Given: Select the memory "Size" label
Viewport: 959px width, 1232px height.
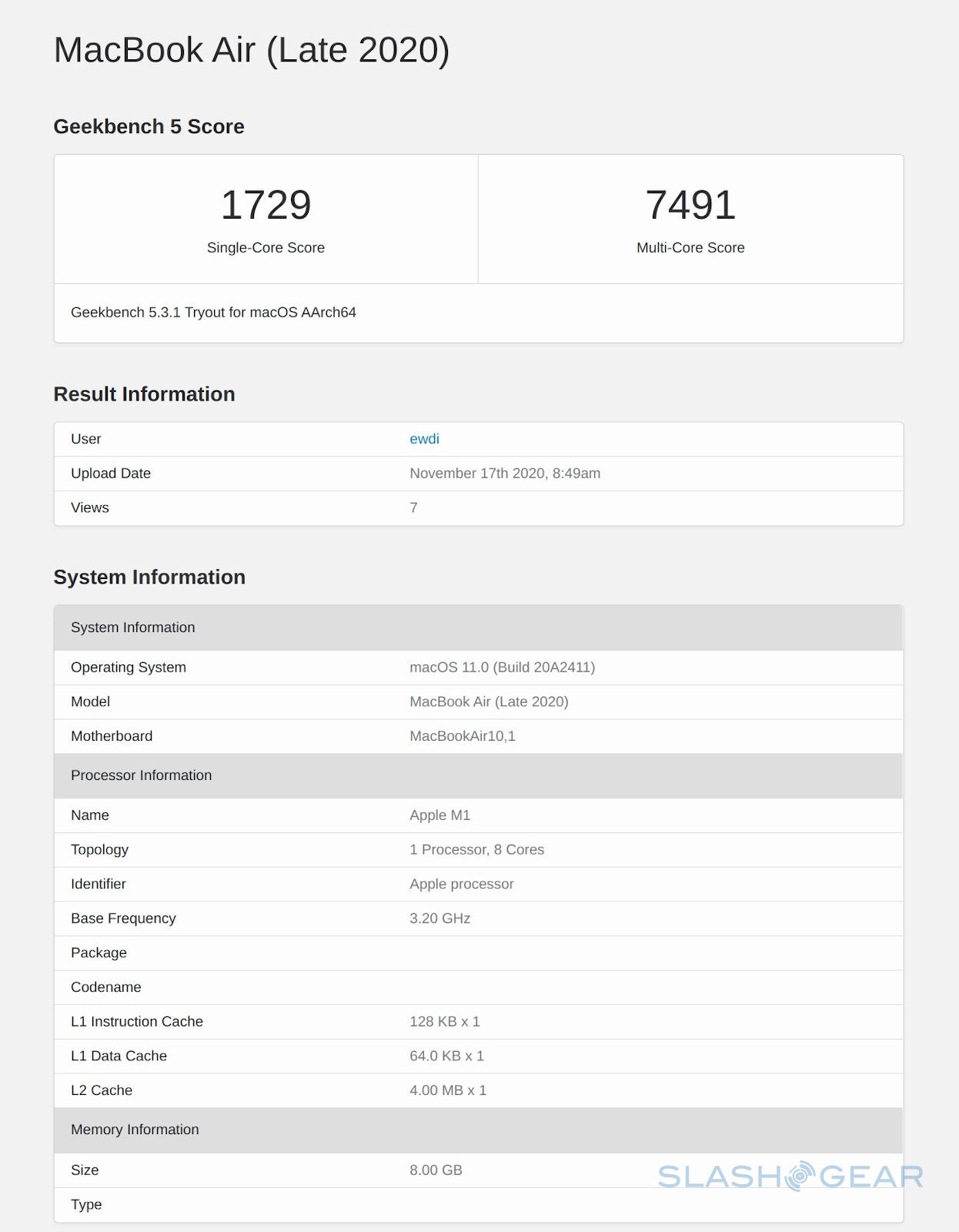Looking at the screenshot, I should [x=85, y=1170].
